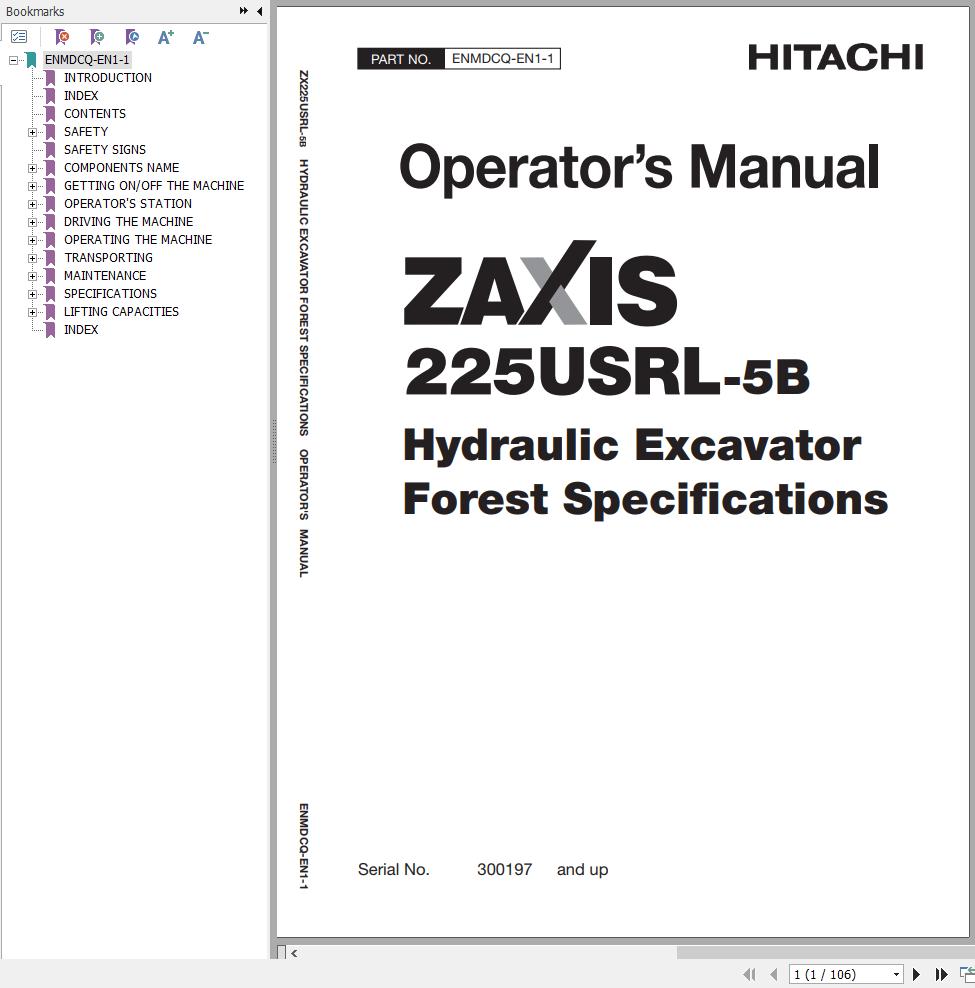975x988 pixels.
Task: Expand the SPECIFICATIONS bookmark
Action: pos(32,294)
